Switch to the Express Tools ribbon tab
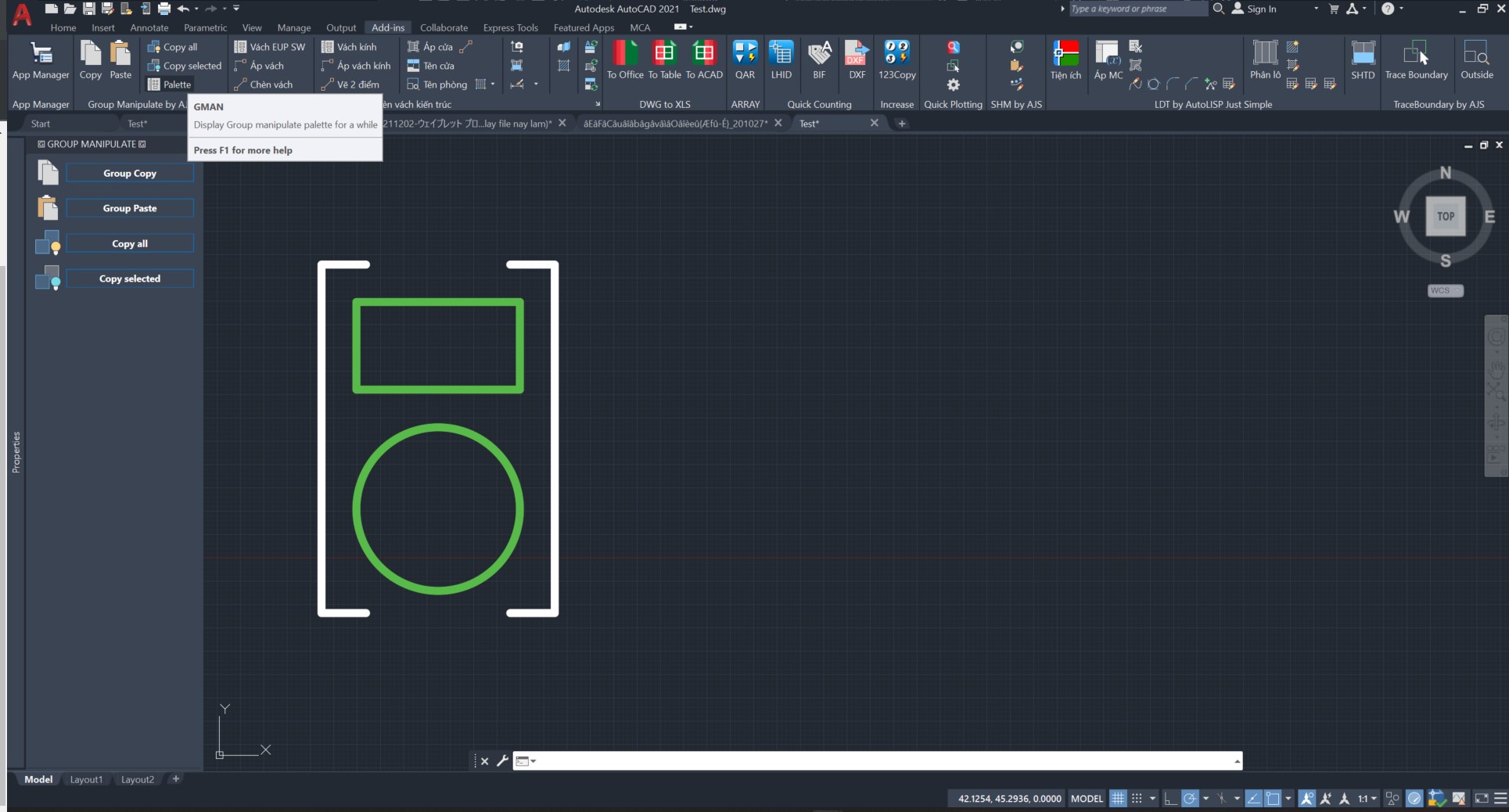1509x812 pixels. pyautogui.click(x=510, y=27)
